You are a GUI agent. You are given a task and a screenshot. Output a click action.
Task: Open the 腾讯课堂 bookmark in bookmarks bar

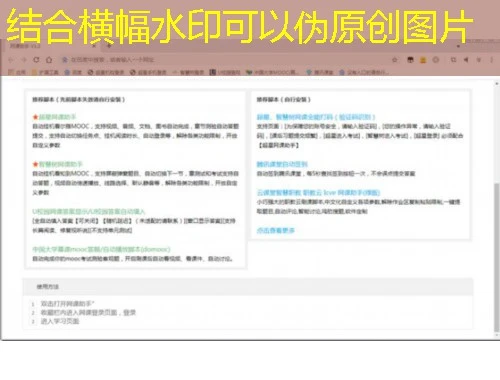(x=320, y=72)
